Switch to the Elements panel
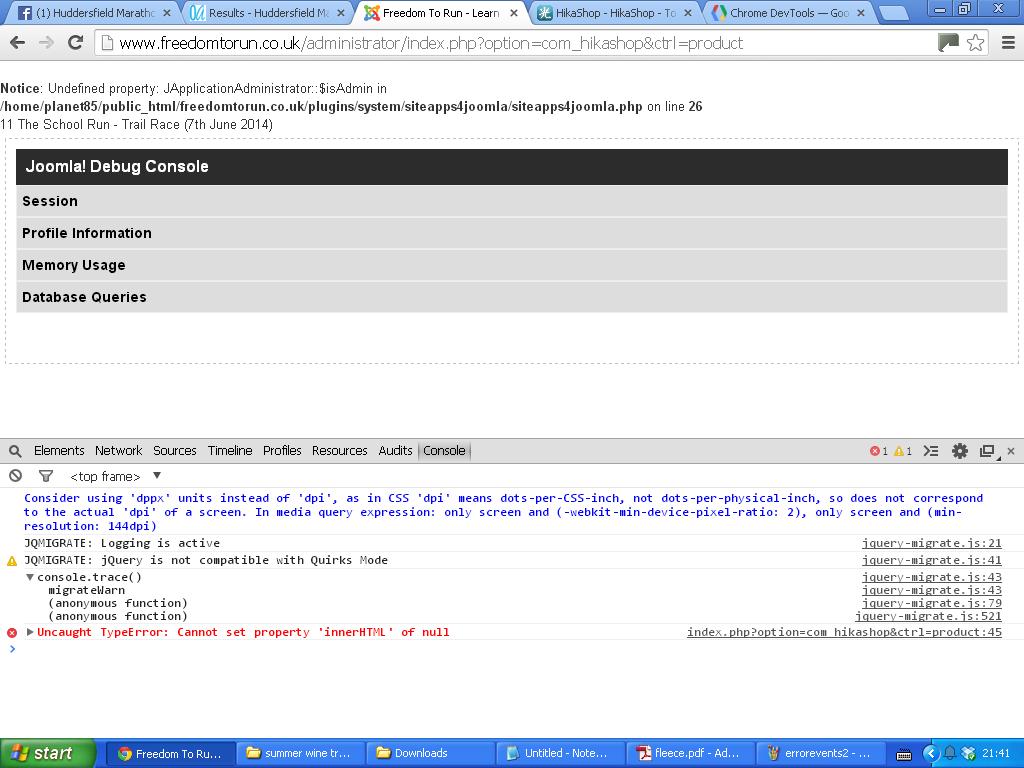The image size is (1024, 768). click(x=59, y=451)
